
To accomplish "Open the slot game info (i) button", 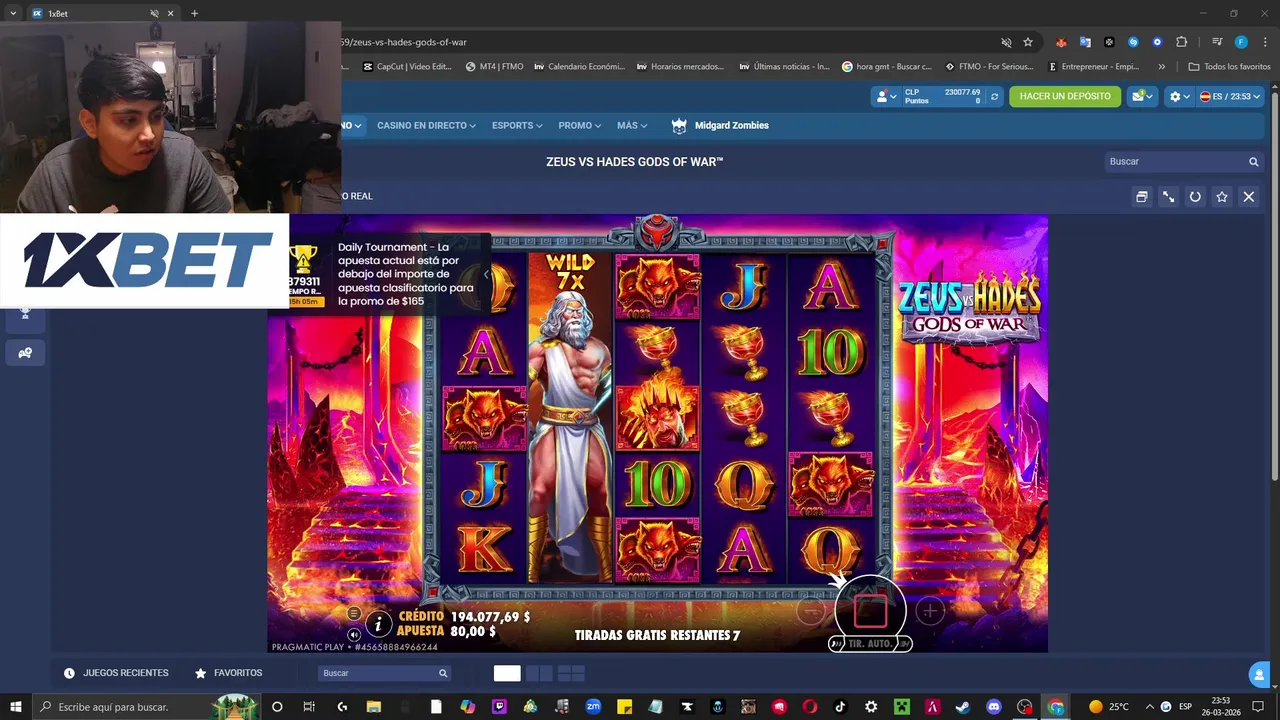I will coord(378,625).
